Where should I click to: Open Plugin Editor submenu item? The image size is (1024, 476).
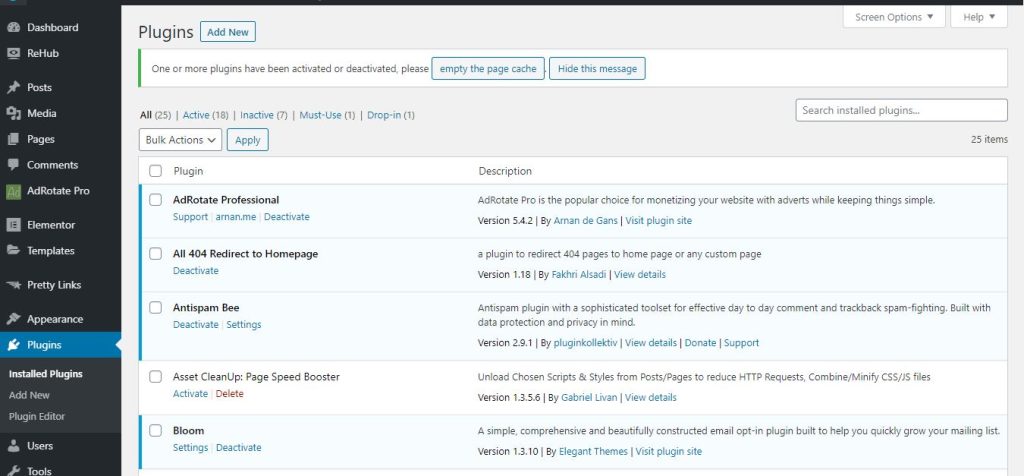[x=37, y=417]
